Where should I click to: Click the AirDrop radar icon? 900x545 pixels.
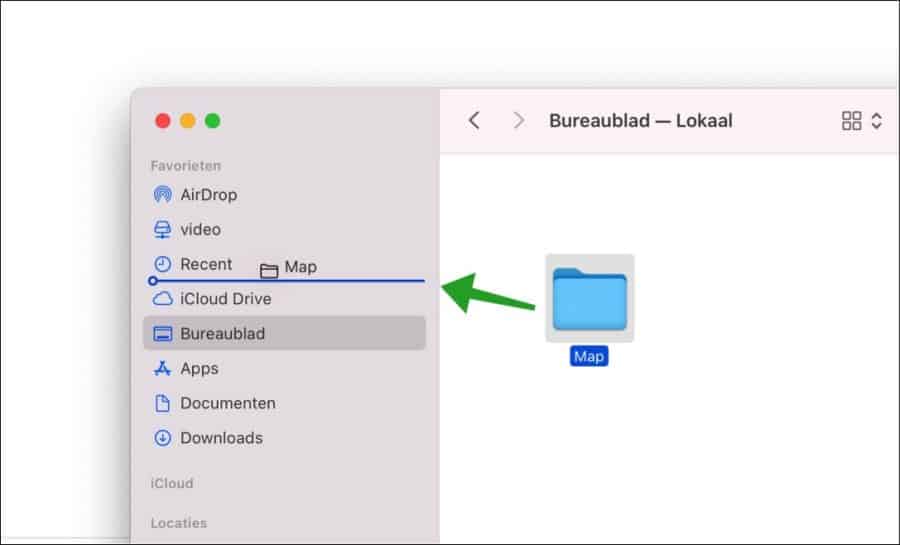click(x=162, y=194)
